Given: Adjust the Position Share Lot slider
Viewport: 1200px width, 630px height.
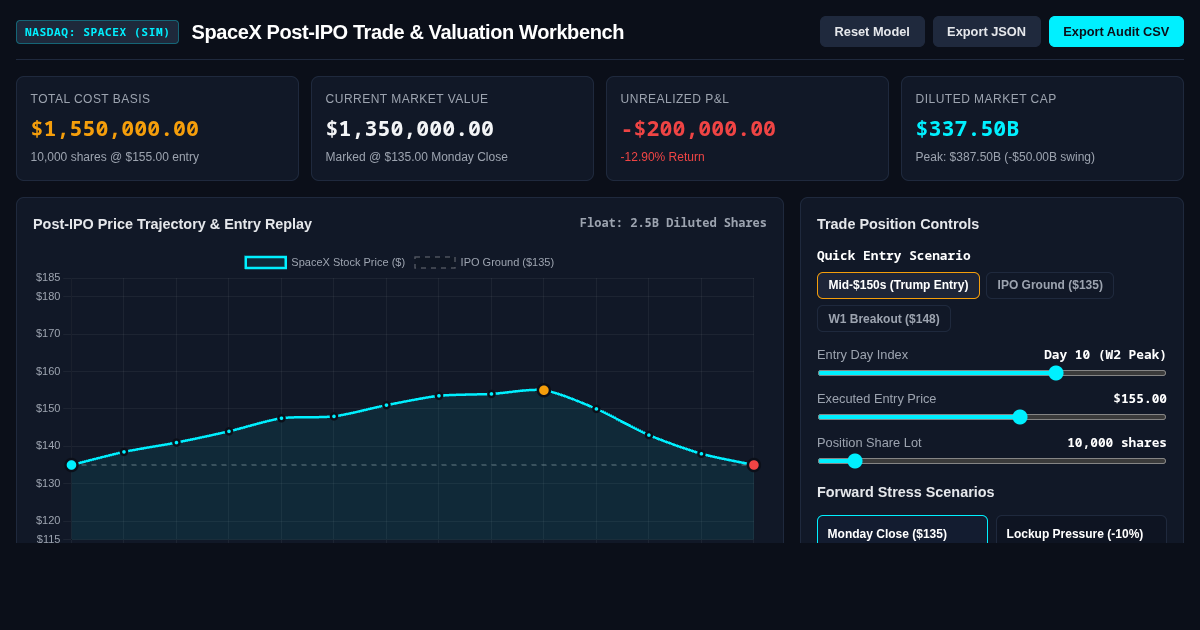Looking at the screenshot, I should [992, 461].
